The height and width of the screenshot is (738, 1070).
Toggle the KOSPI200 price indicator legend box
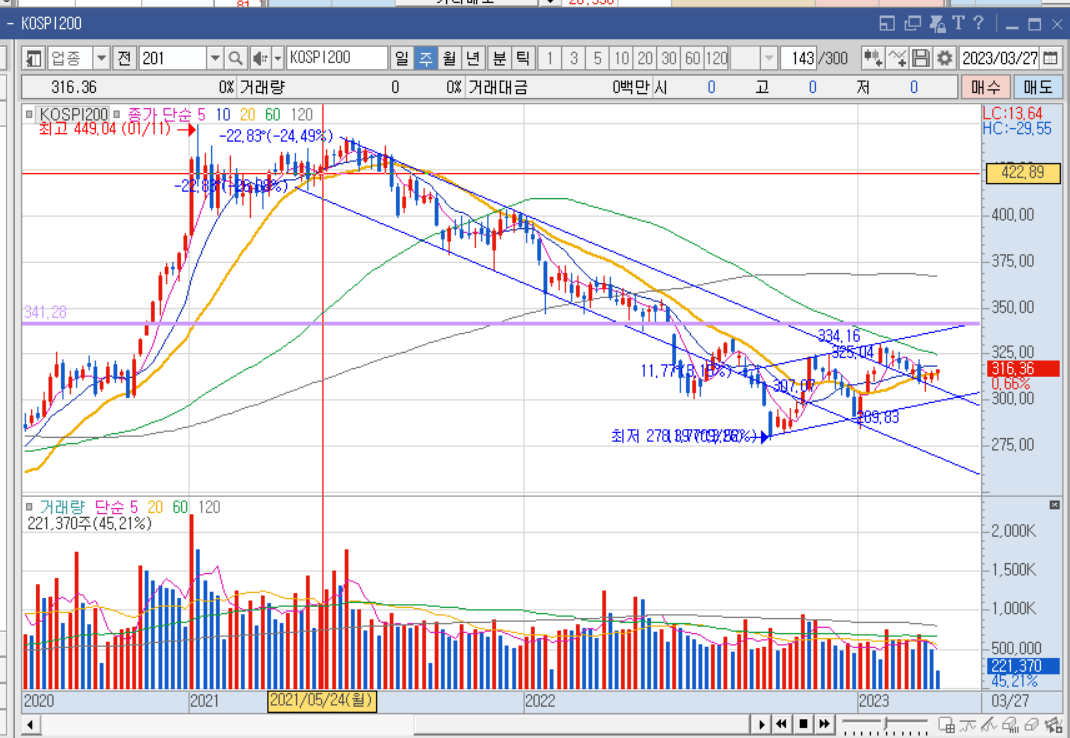[x=29, y=114]
